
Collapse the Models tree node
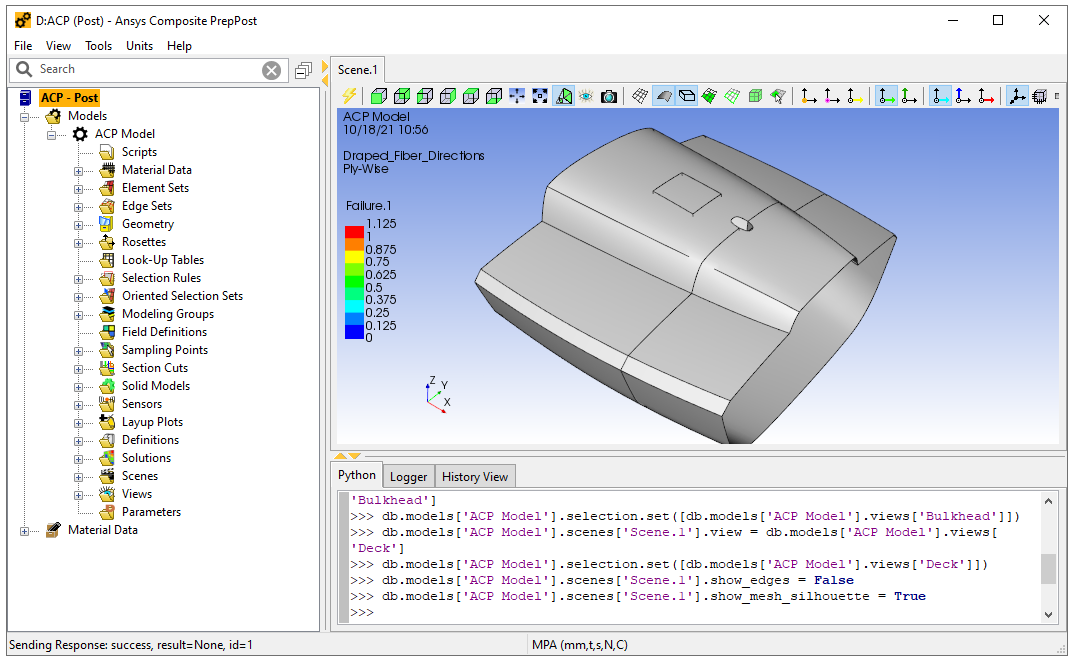(x=25, y=117)
